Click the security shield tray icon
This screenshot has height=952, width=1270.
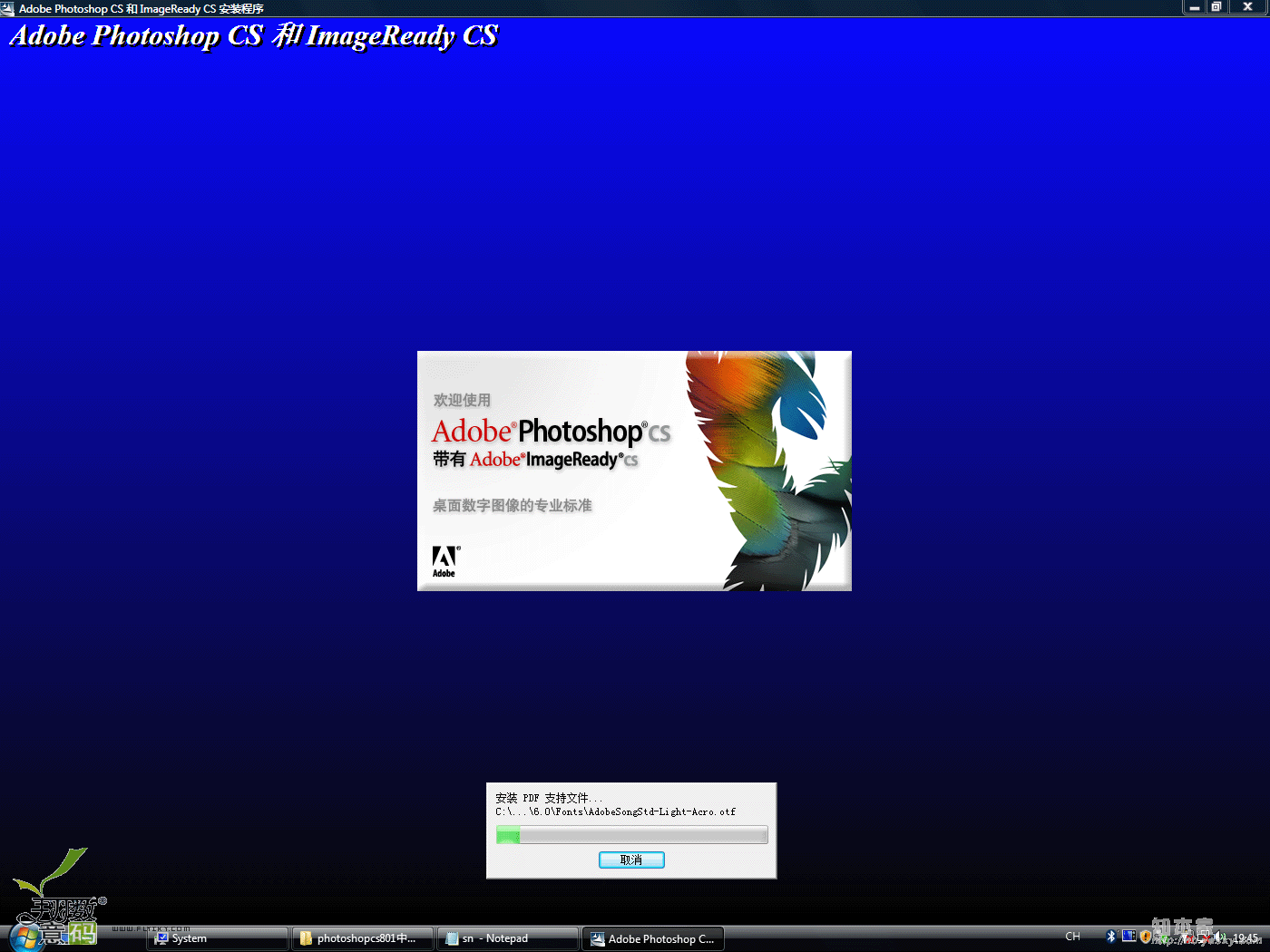[1146, 937]
